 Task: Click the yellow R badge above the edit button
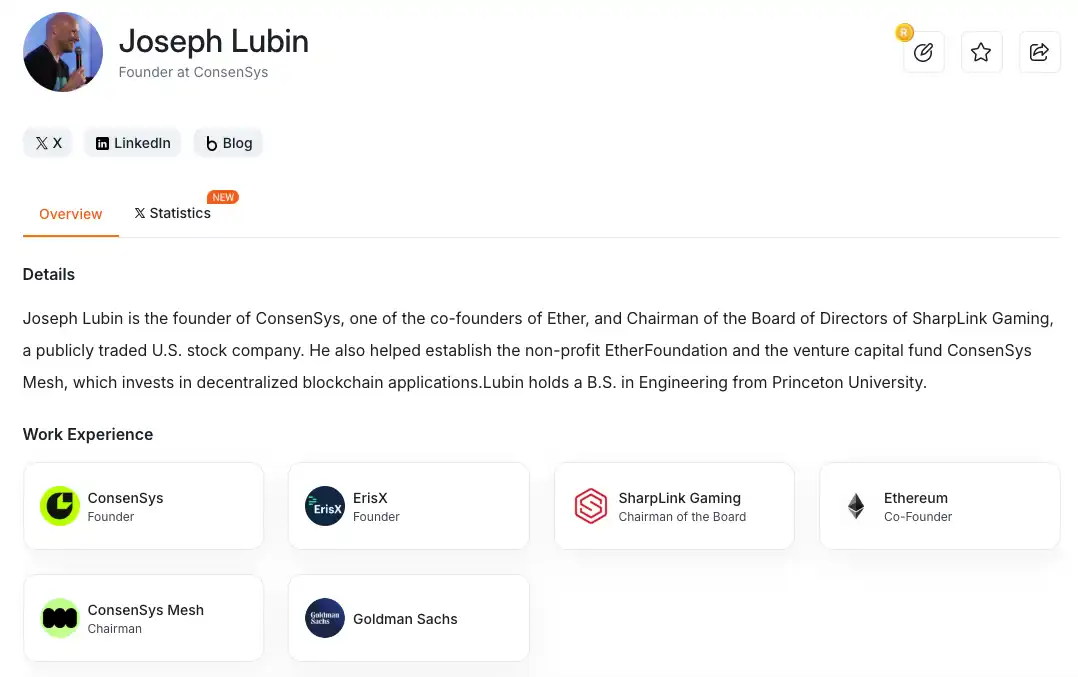[904, 32]
